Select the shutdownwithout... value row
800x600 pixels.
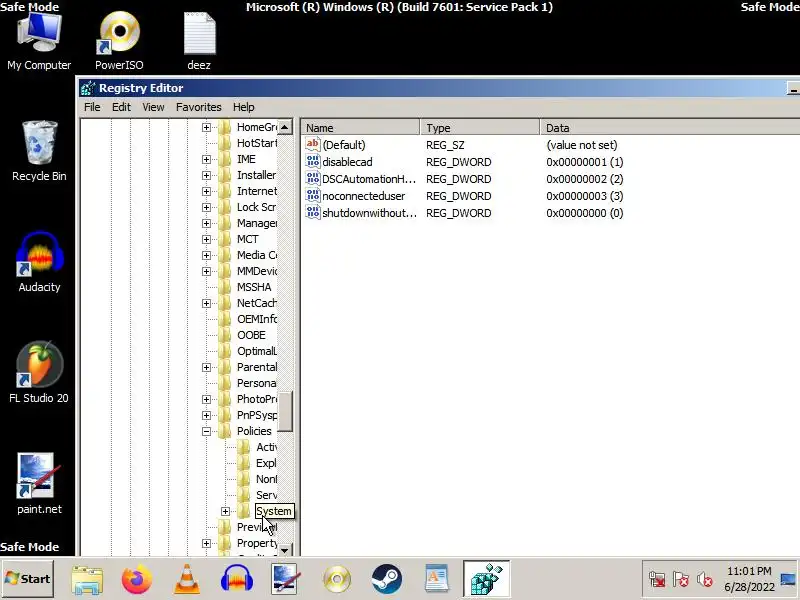point(464,213)
